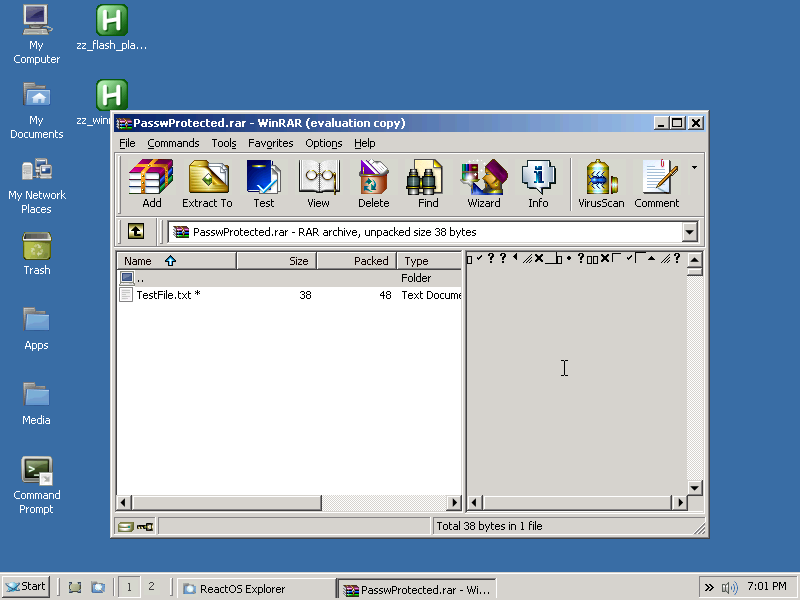Launch the Wizard icon
The width and height of the screenshot is (800, 600).
[483, 184]
